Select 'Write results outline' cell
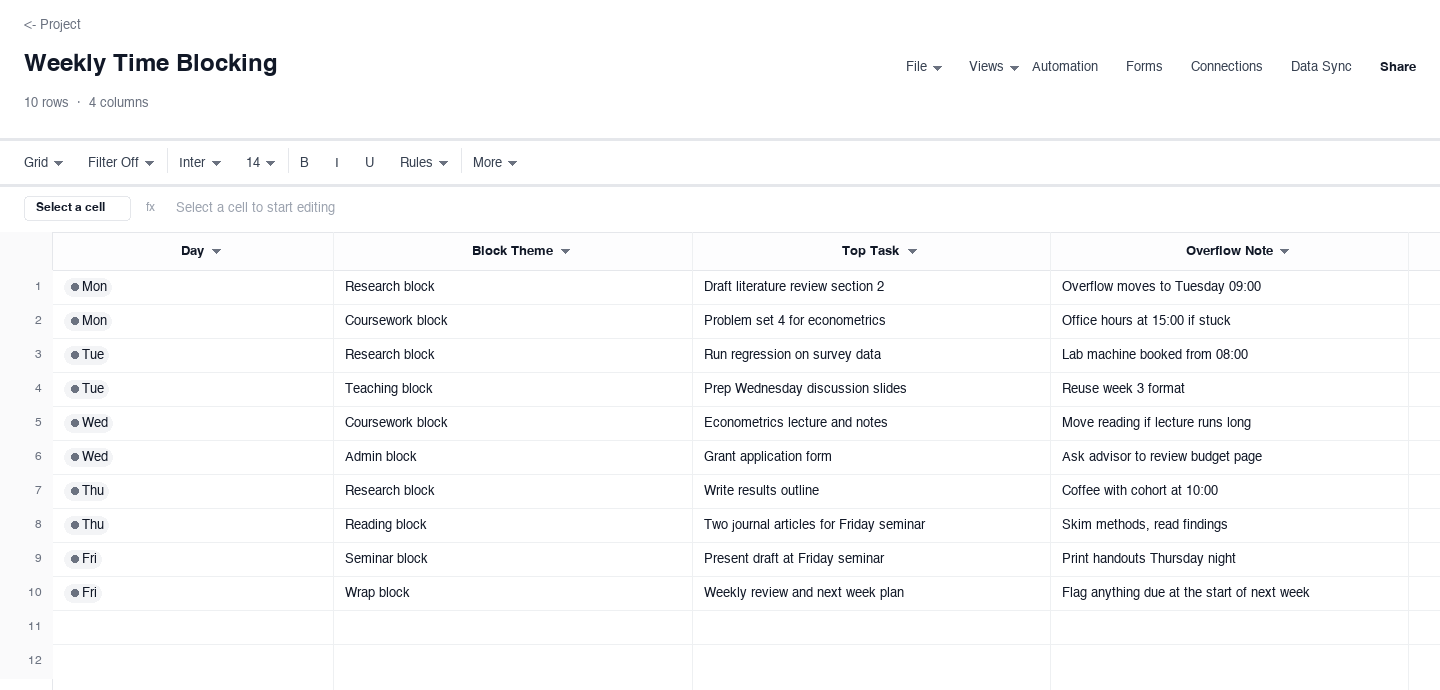 [x=871, y=491]
